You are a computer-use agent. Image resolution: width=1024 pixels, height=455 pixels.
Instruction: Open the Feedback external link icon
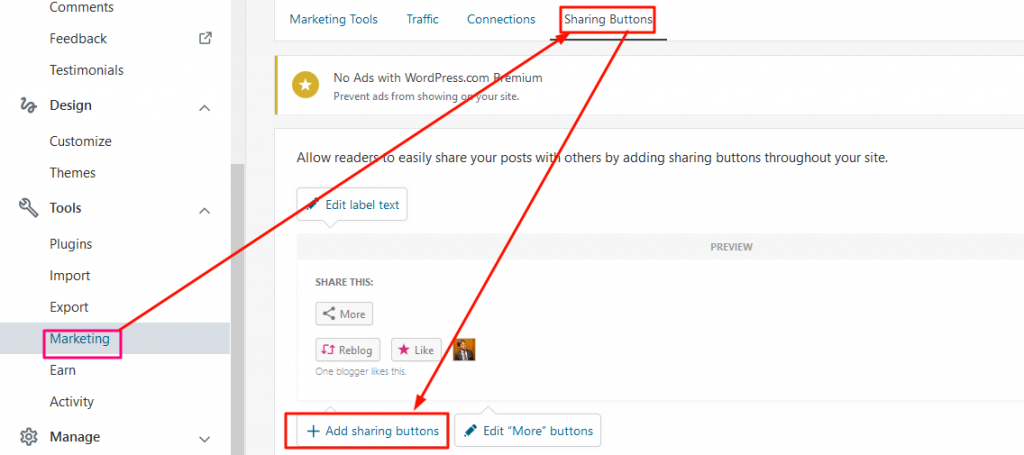(x=205, y=39)
